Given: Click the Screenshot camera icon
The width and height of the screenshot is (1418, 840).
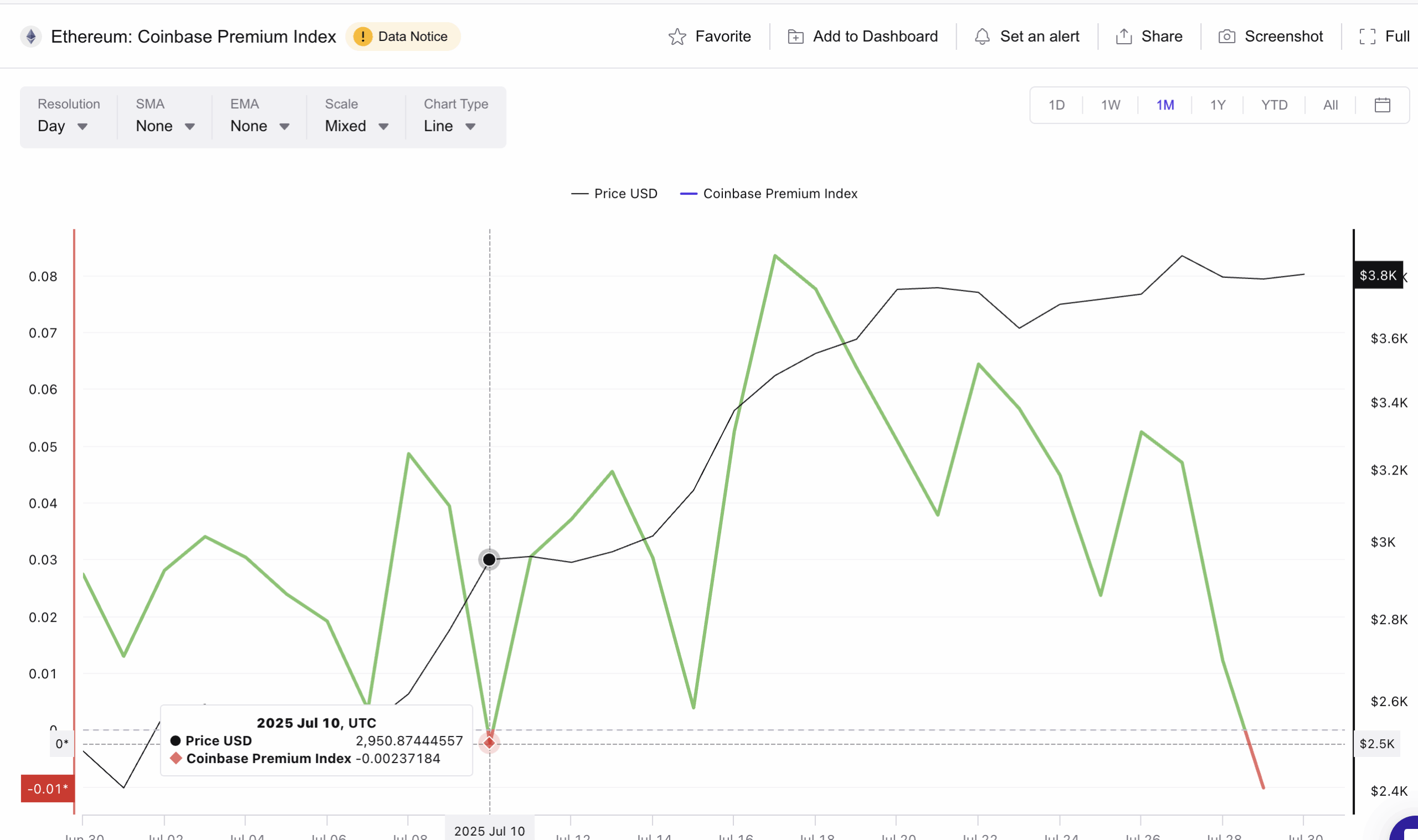Looking at the screenshot, I should coord(1226,37).
